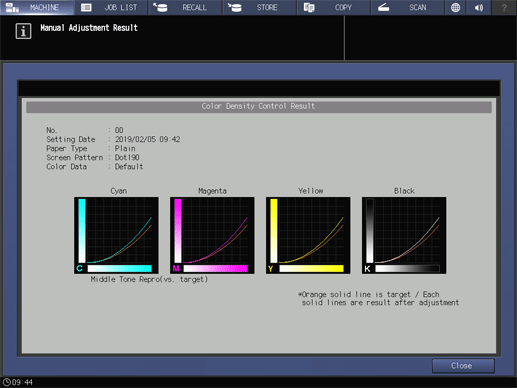The width and height of the screenshot is (517, 388).
Task: Select the STORE tab
Action: point(260,7)
